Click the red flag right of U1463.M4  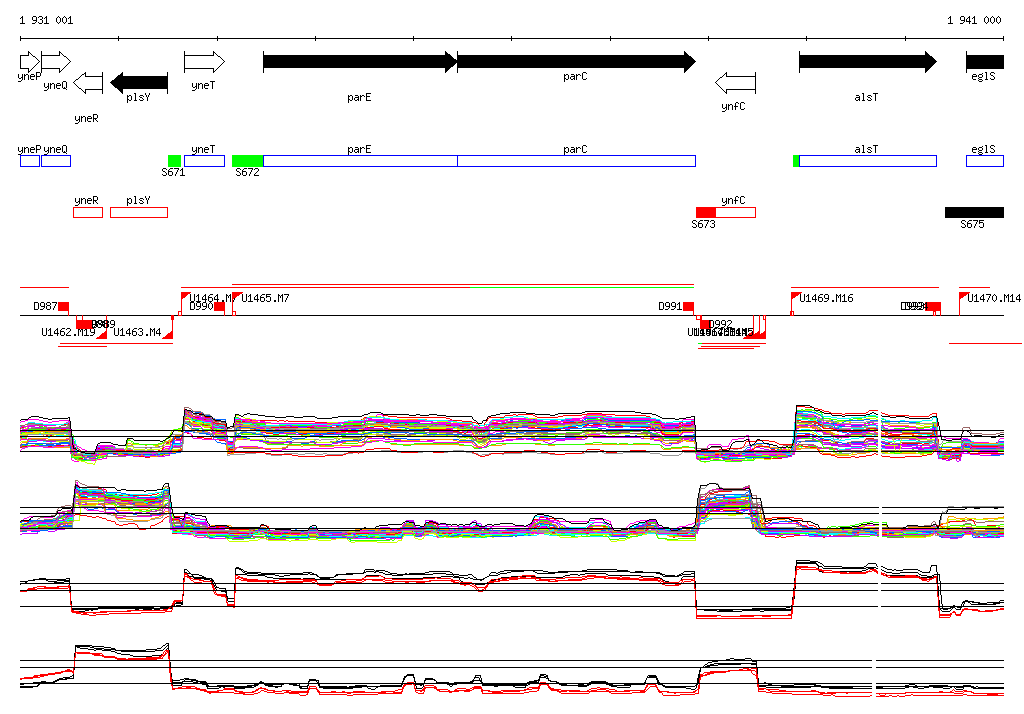click(x=168, y=335)
